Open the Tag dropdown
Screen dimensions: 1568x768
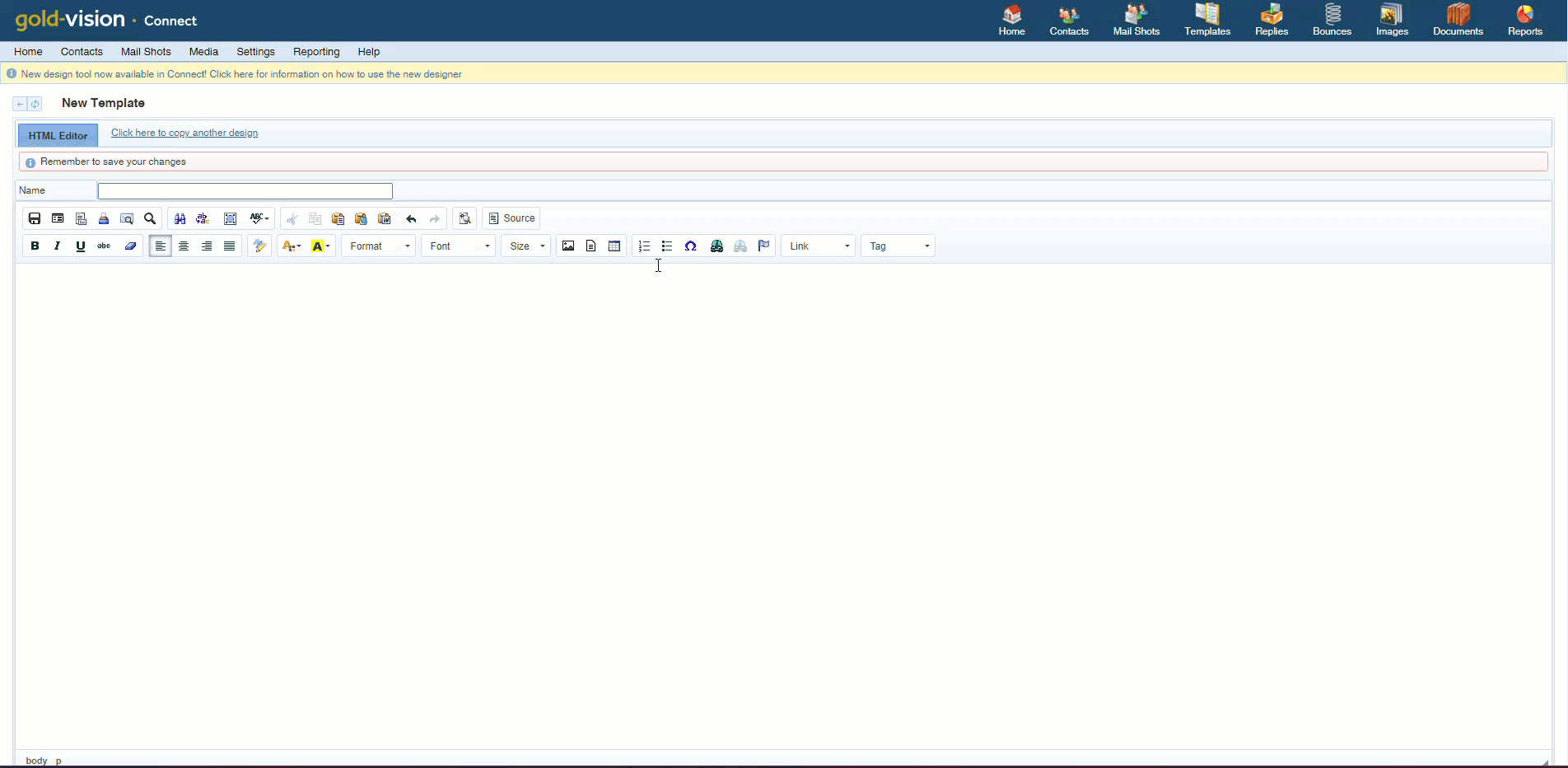[898, 246]
